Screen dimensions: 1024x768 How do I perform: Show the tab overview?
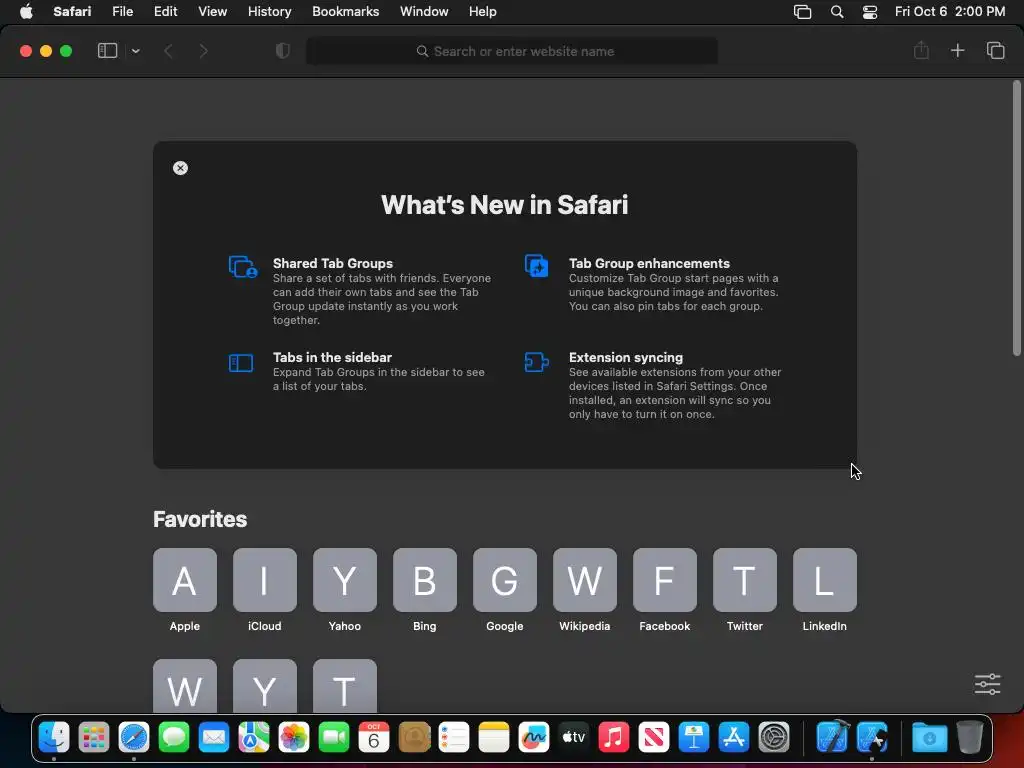click(995, 50)
